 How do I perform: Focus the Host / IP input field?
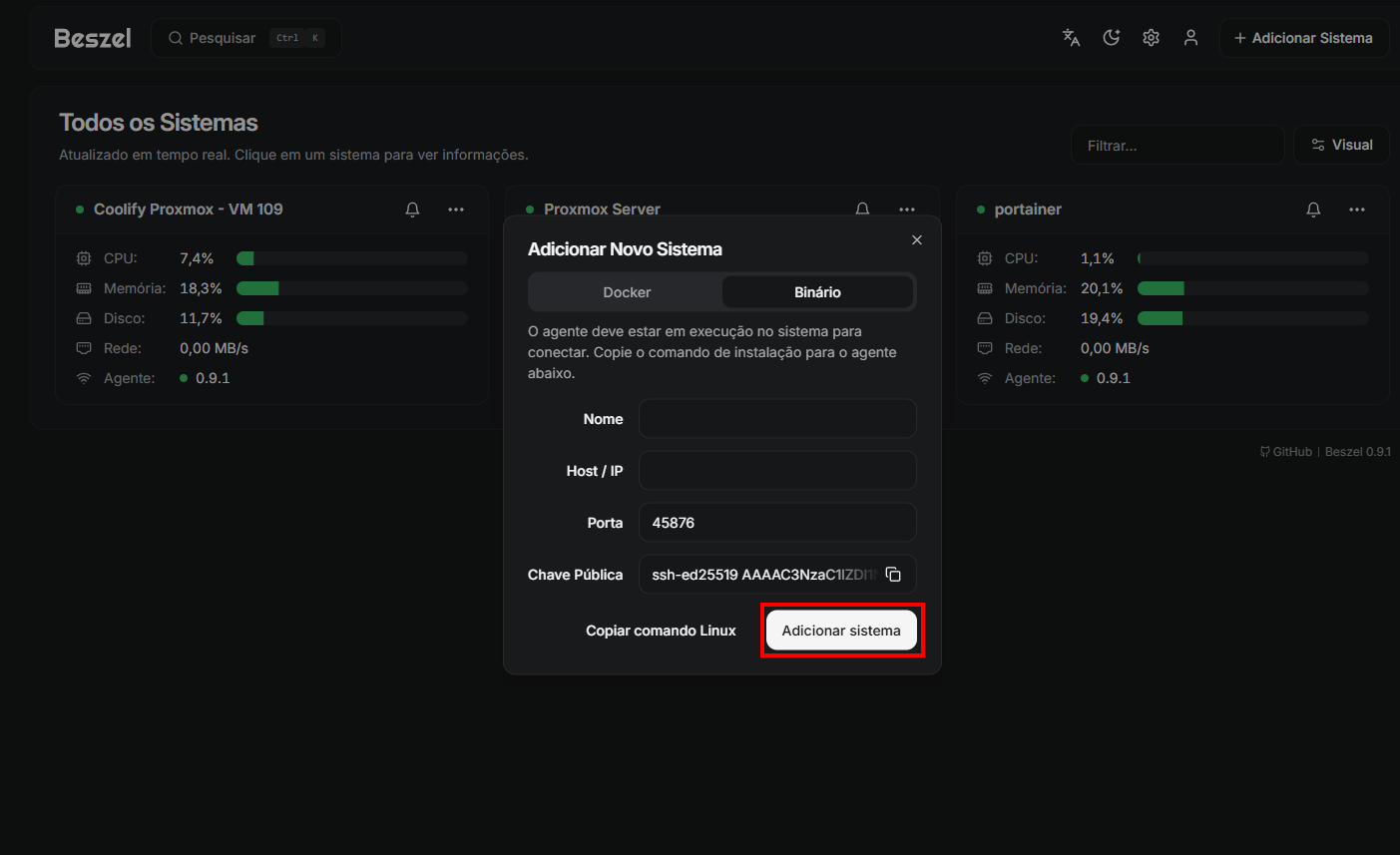(777, 471)
